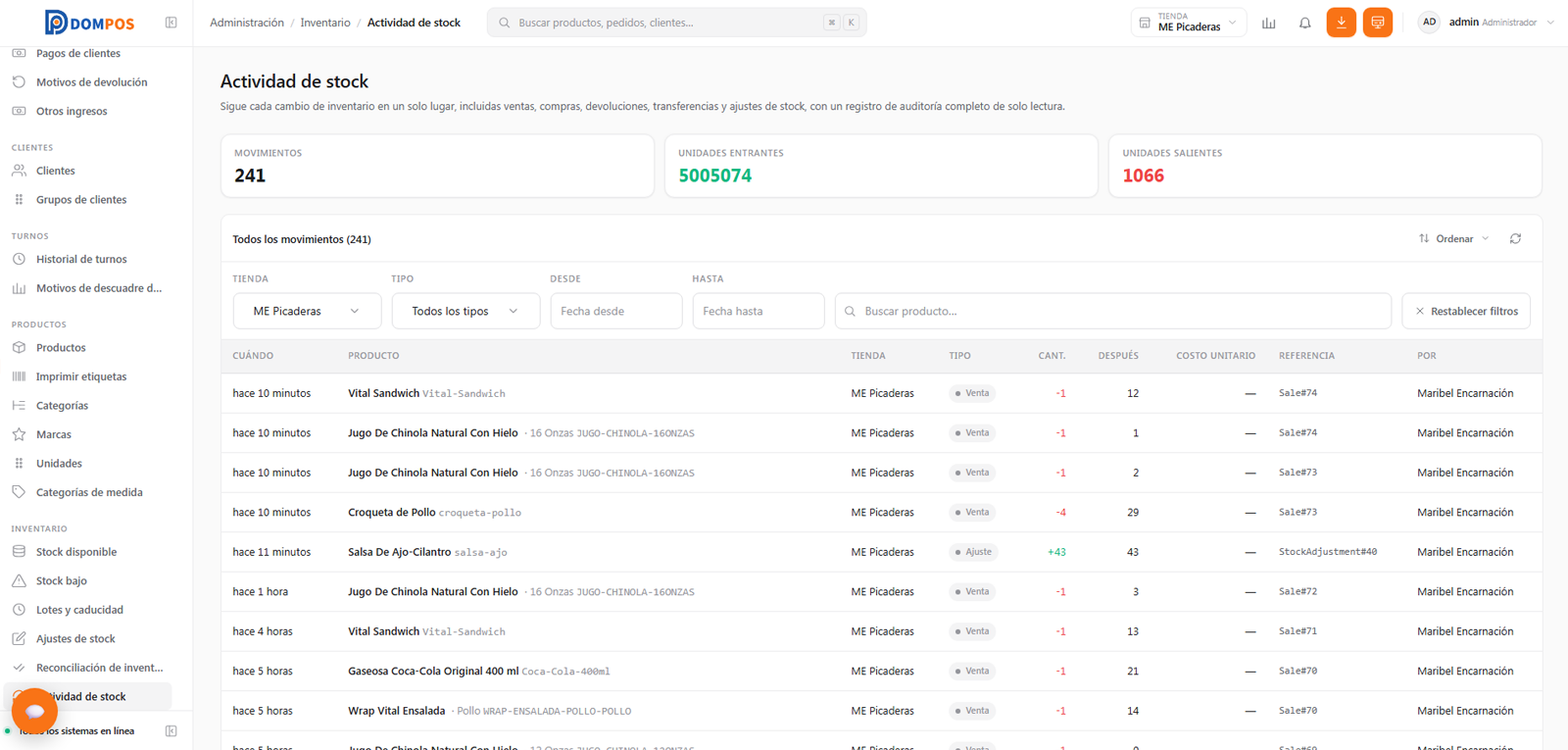Click the bottom sidebar collapse icon

coord(171,731)
